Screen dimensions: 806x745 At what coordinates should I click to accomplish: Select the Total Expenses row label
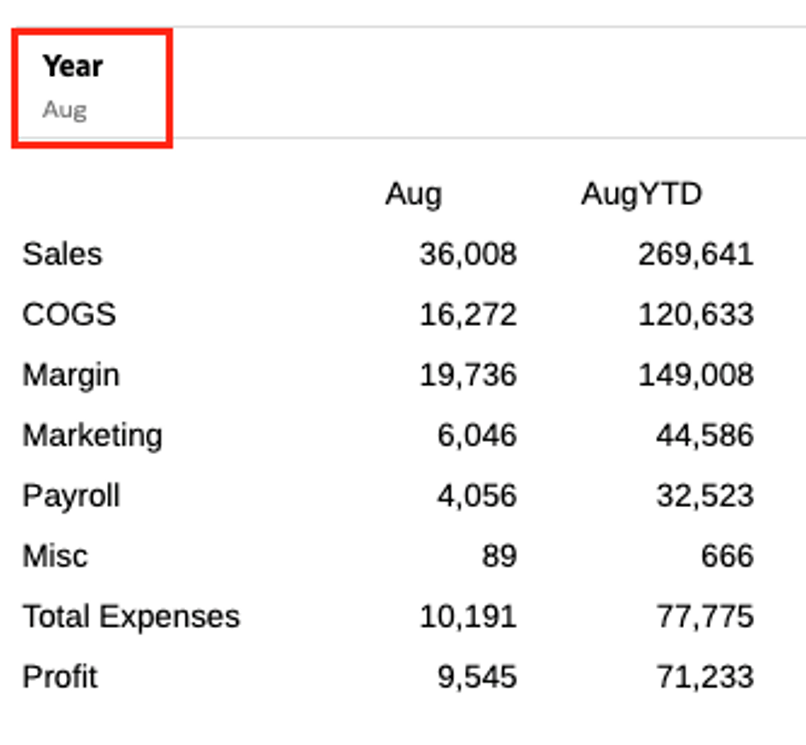pos(131,616)
